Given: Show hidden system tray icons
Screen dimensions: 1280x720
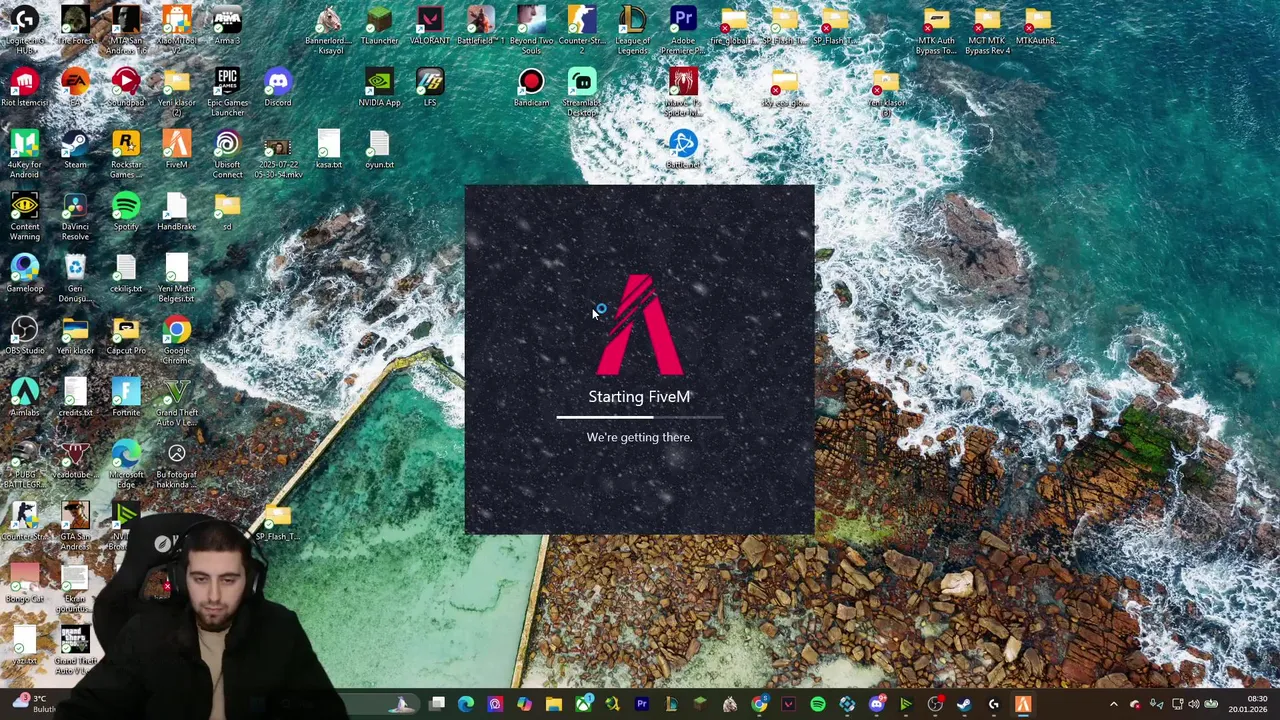Looking at the screenshot, I should click(x=1114, y=705).
